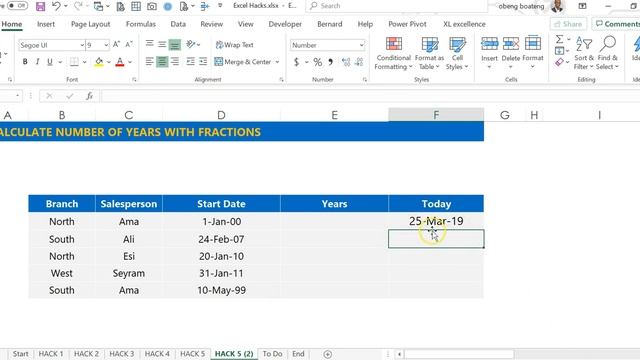This screenshot has width=640, height=360.
Task: Click the camera icon in the quick access toolbar
Action: click(x=152, y=6)
